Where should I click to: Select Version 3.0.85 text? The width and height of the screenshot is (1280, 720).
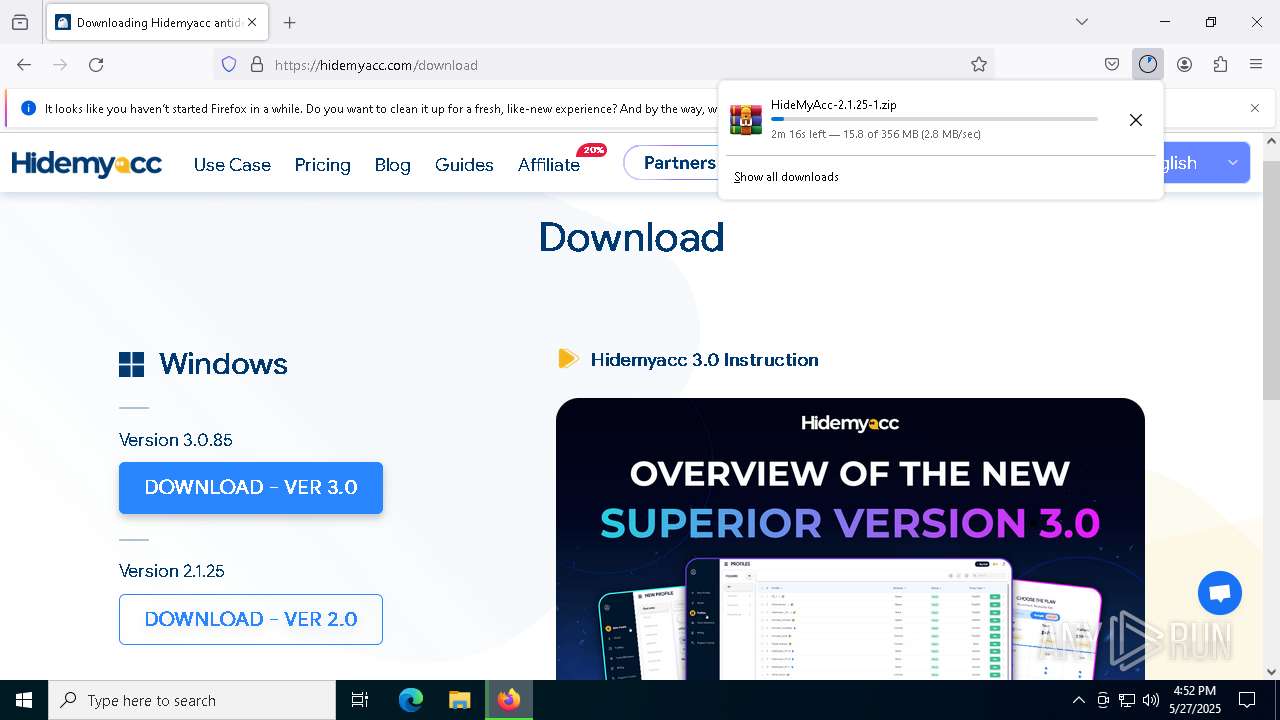(x=176, y=440)
